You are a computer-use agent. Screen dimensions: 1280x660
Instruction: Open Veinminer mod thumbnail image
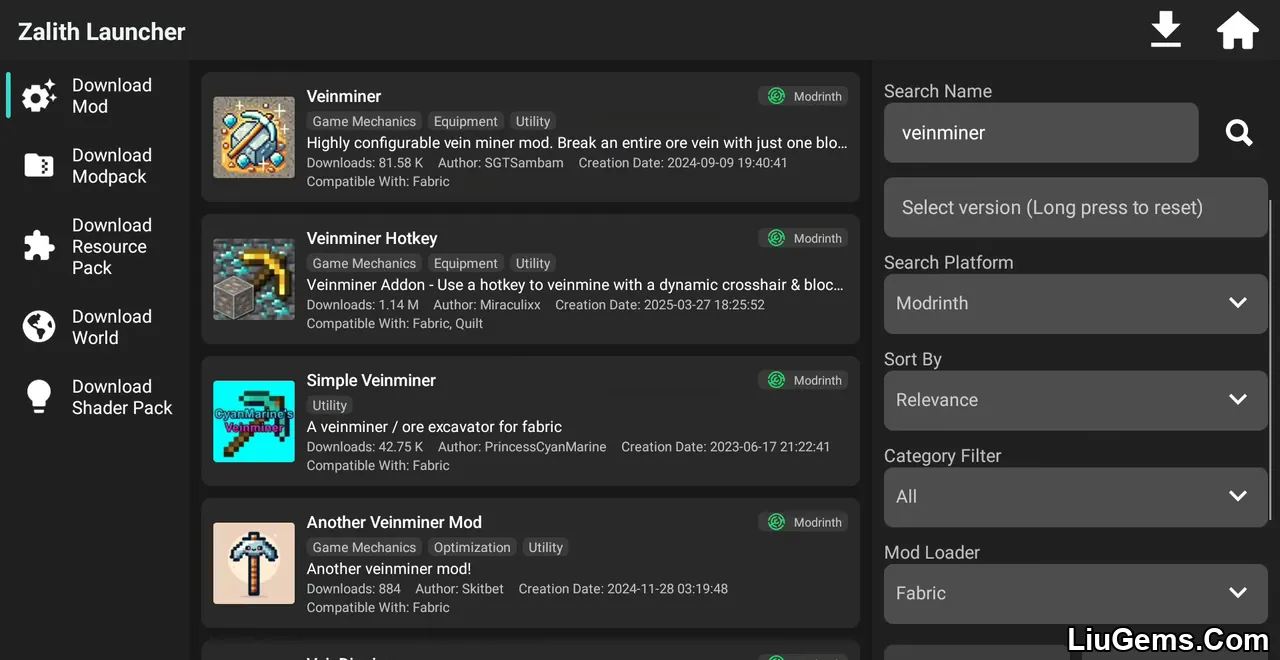(254, 137)
